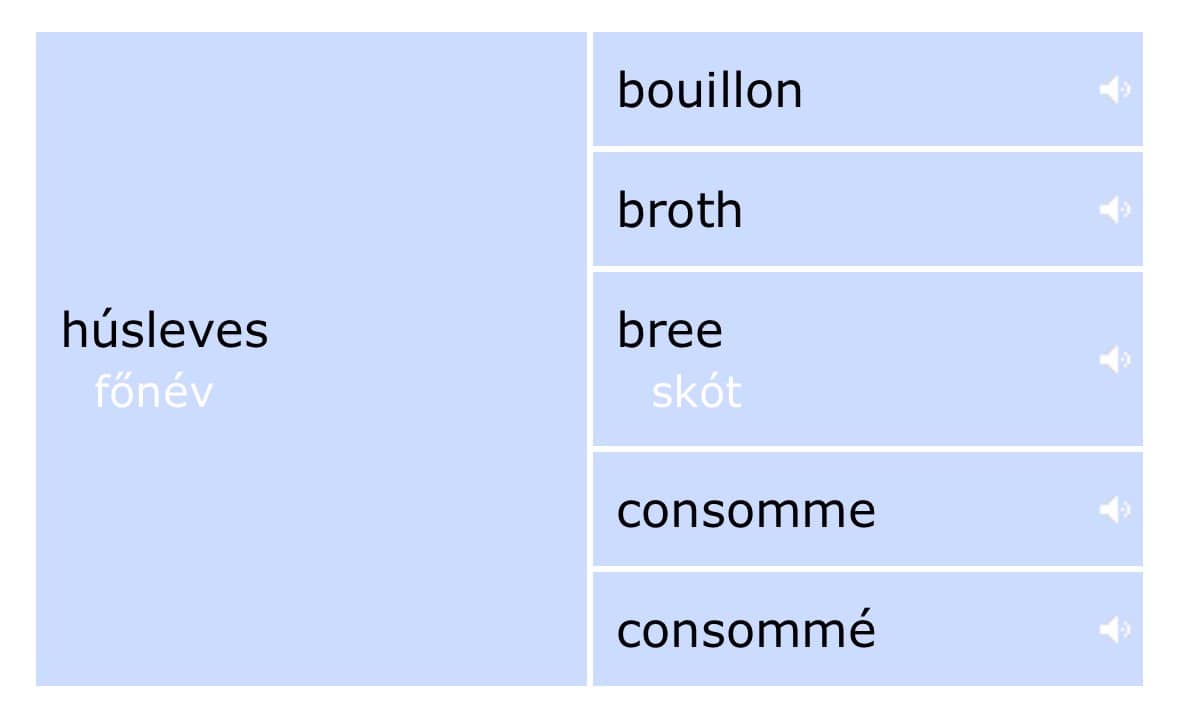
Task: Open the broth translation word
Action: tap(680, 210)
